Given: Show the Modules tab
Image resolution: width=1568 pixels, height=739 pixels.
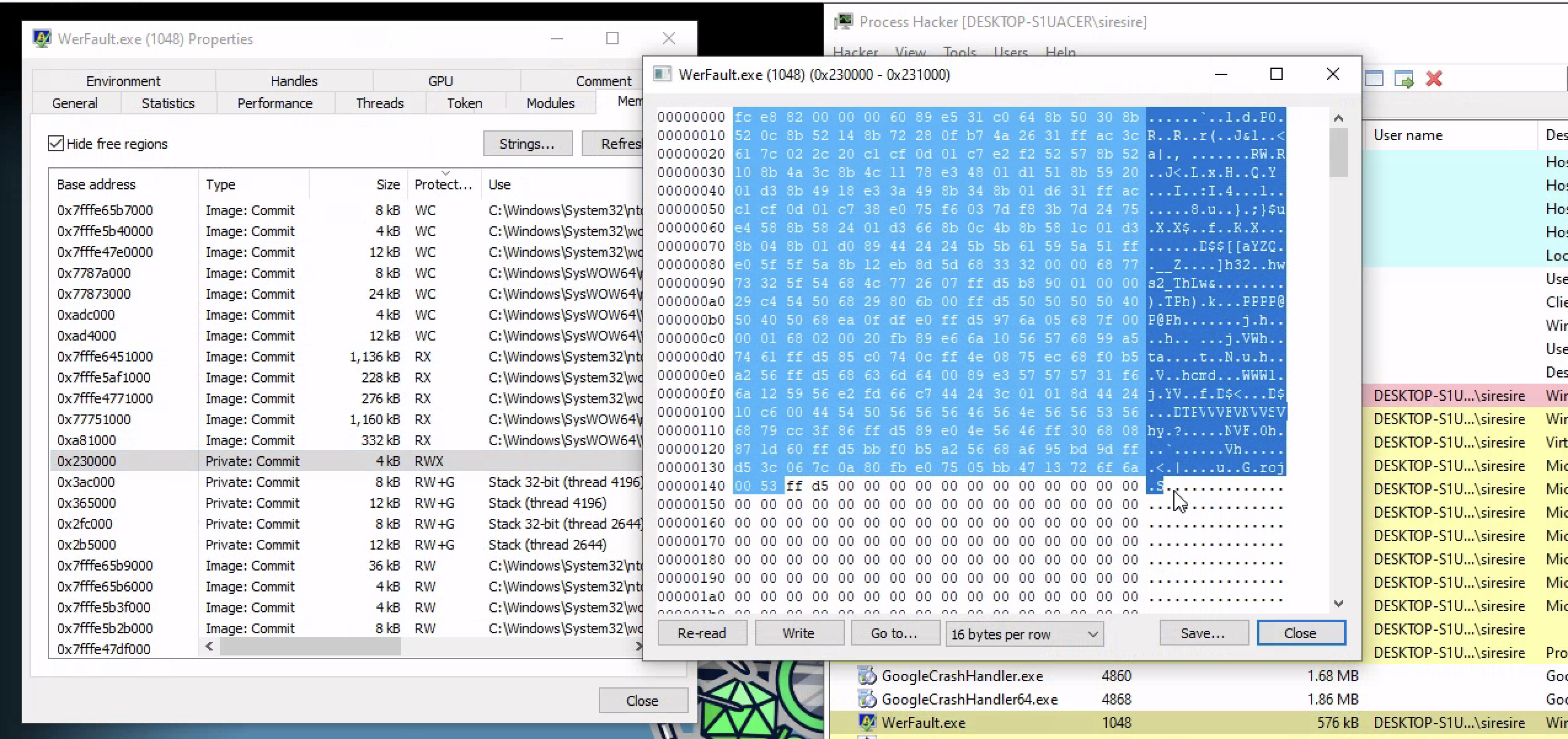Looking at the screenshot, I should [x=550, y=103].
